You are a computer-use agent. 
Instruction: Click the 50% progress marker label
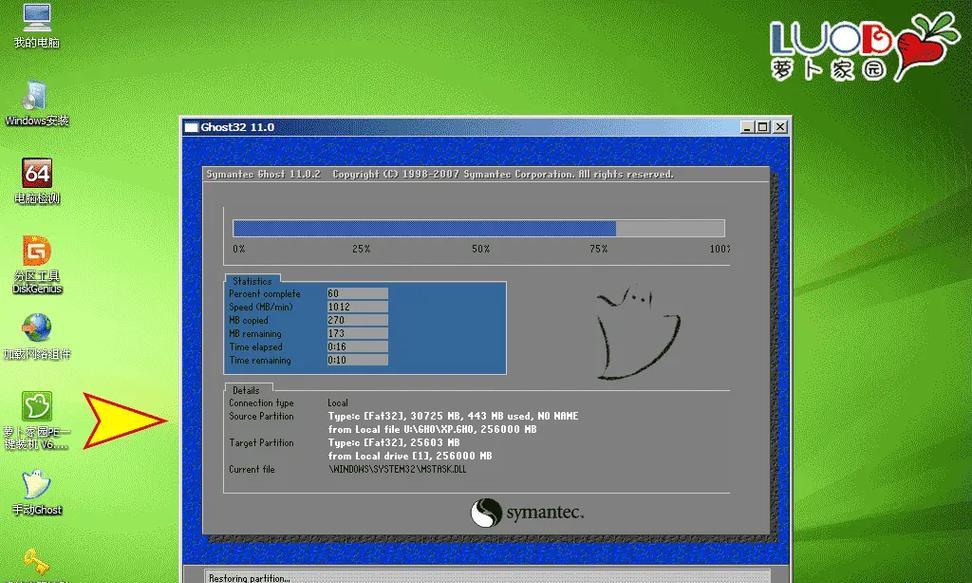(x=481, y=249)
